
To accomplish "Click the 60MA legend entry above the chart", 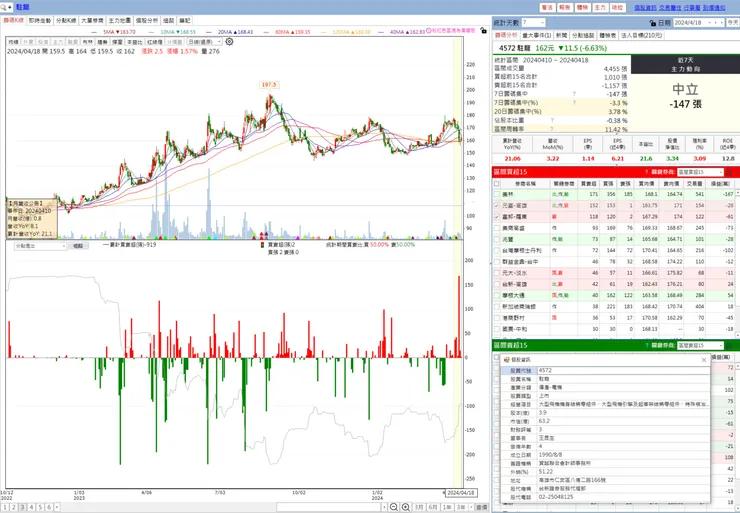I will pos(293,32).
